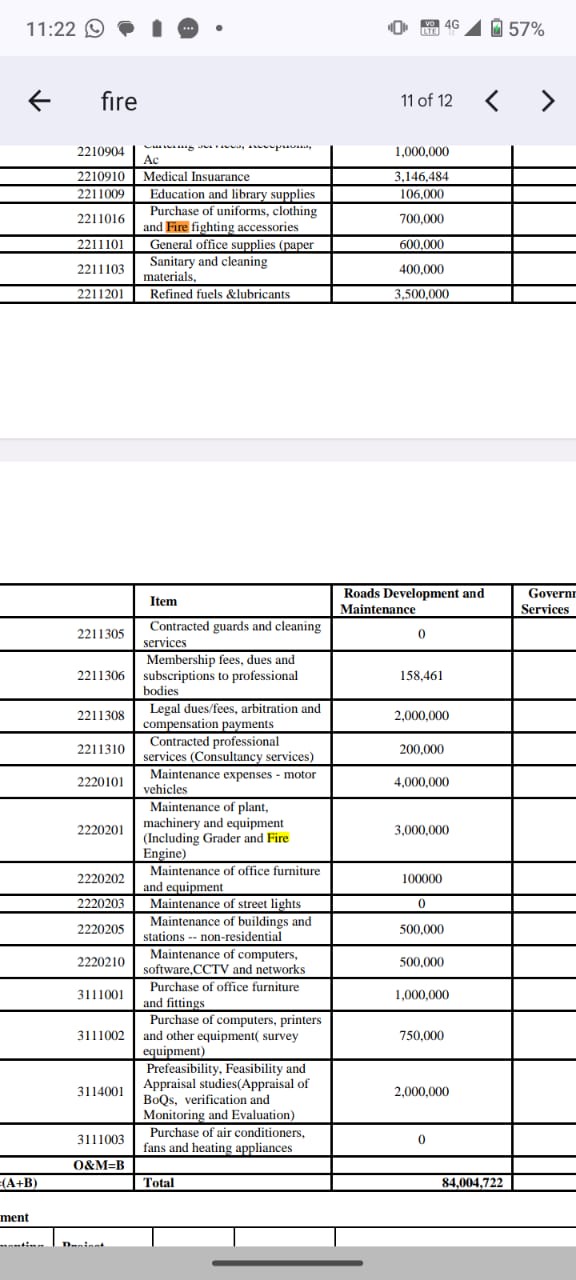576x1280 pixels.
Task: Select 'Contracted guards and cleaning services' text
Action: (233, 634)
